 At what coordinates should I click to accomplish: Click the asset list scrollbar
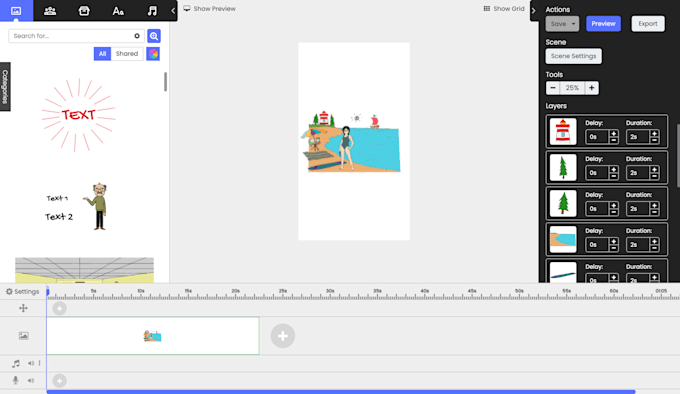point(165,82)
